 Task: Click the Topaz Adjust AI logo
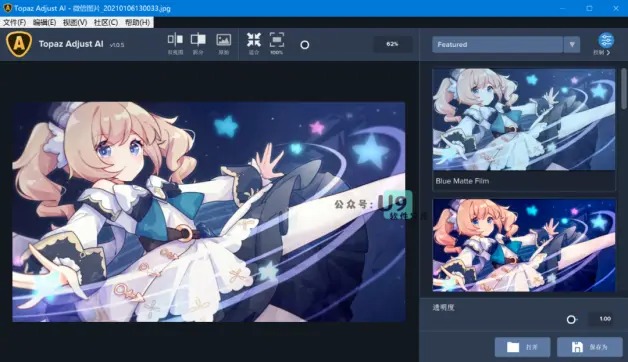[x=19, y=44]
